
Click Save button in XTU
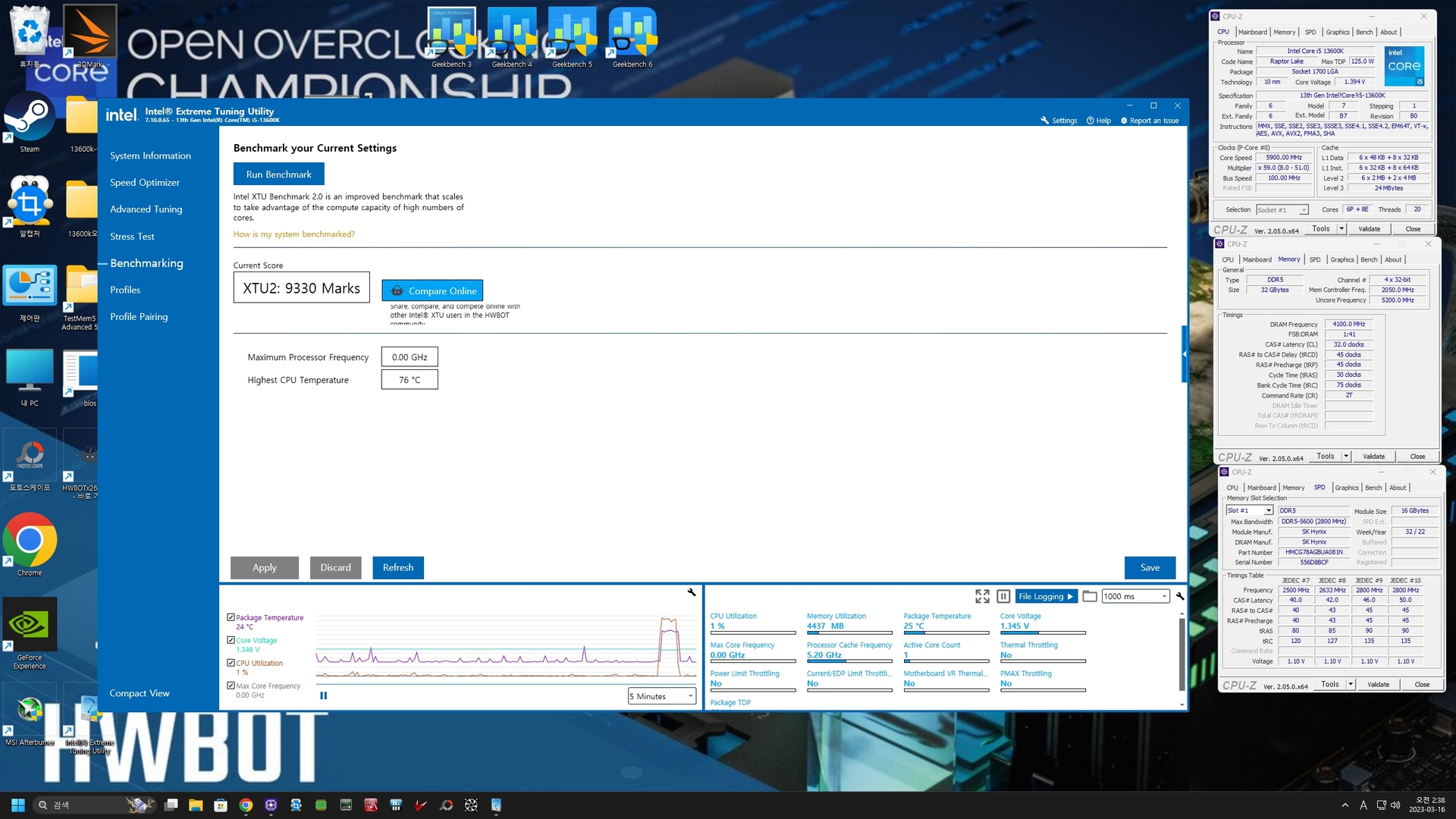tap(1150, 567)
